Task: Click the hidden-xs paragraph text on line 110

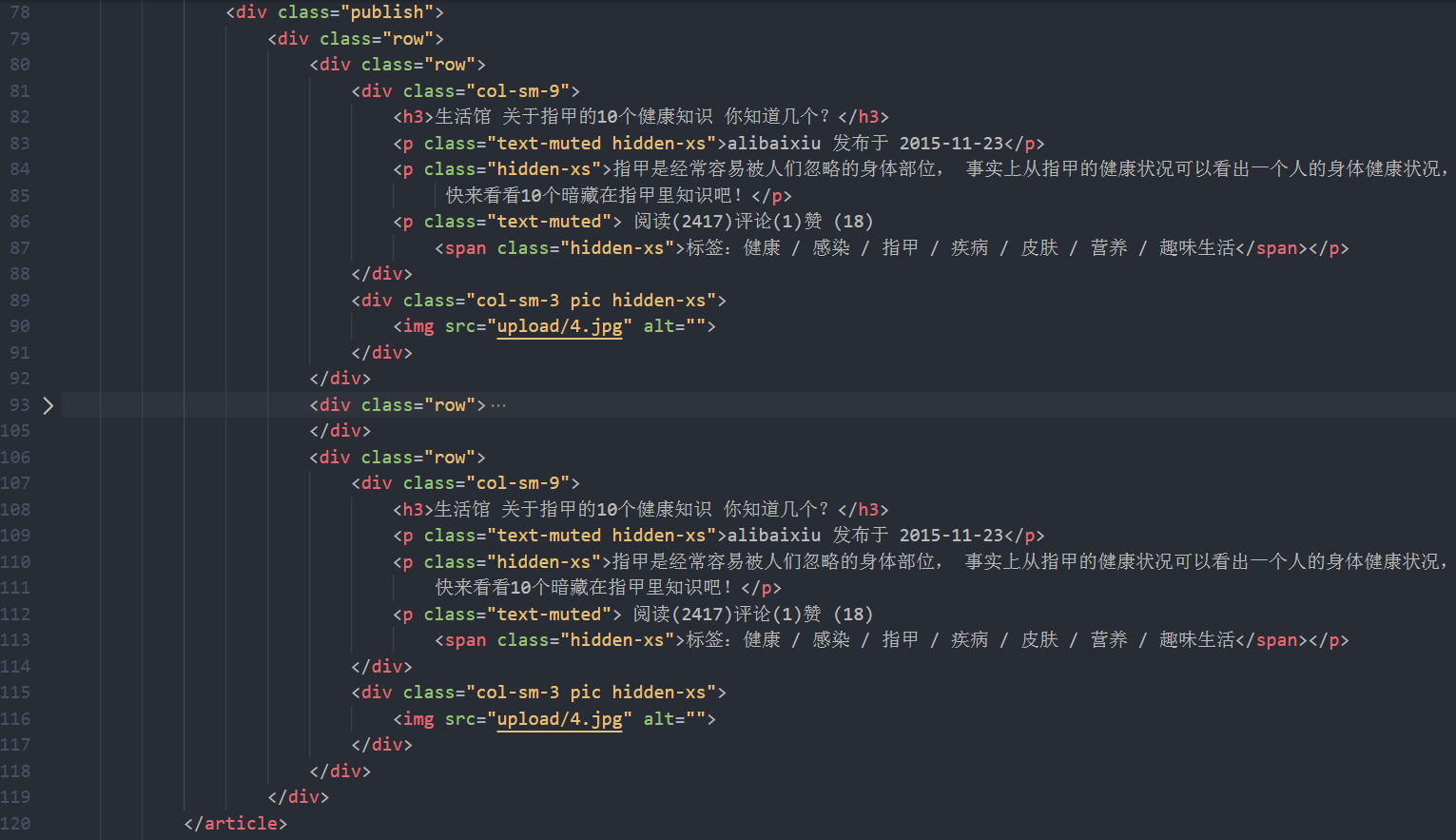Action: click(x=1031, y=562)
